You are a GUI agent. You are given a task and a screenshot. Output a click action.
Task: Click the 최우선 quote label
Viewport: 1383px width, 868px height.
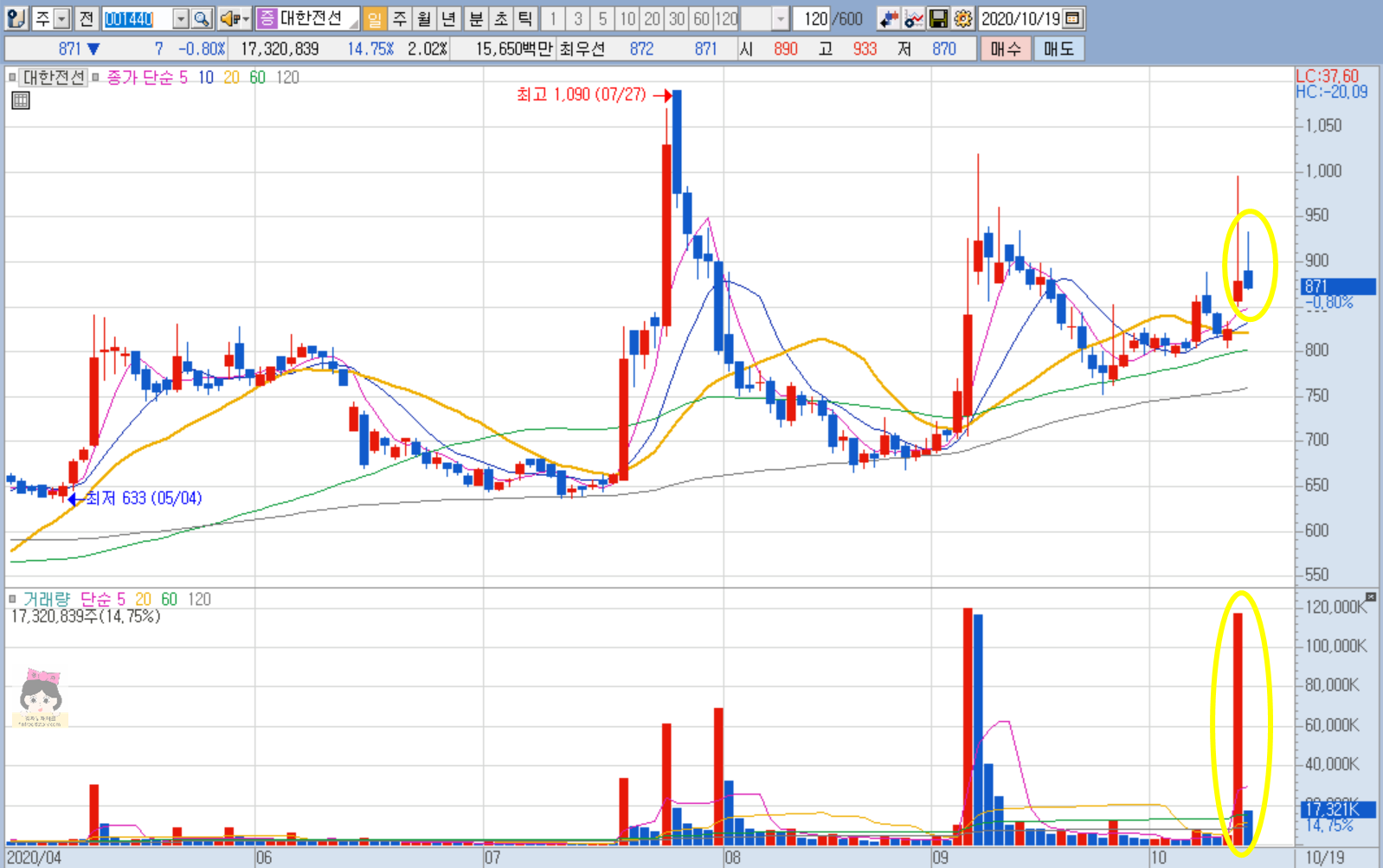pyautogui.click(x=582, y=48)
